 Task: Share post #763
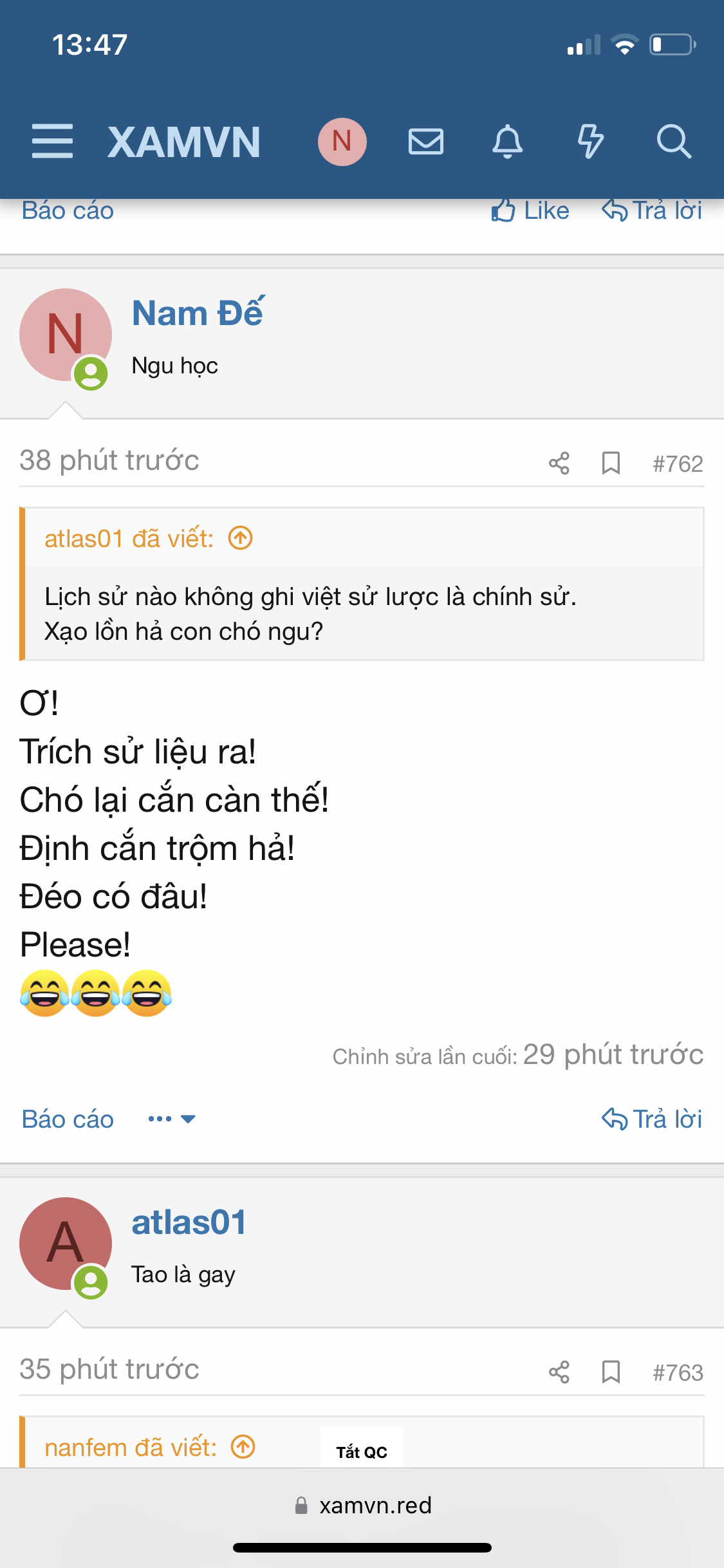click(559, 1372)
